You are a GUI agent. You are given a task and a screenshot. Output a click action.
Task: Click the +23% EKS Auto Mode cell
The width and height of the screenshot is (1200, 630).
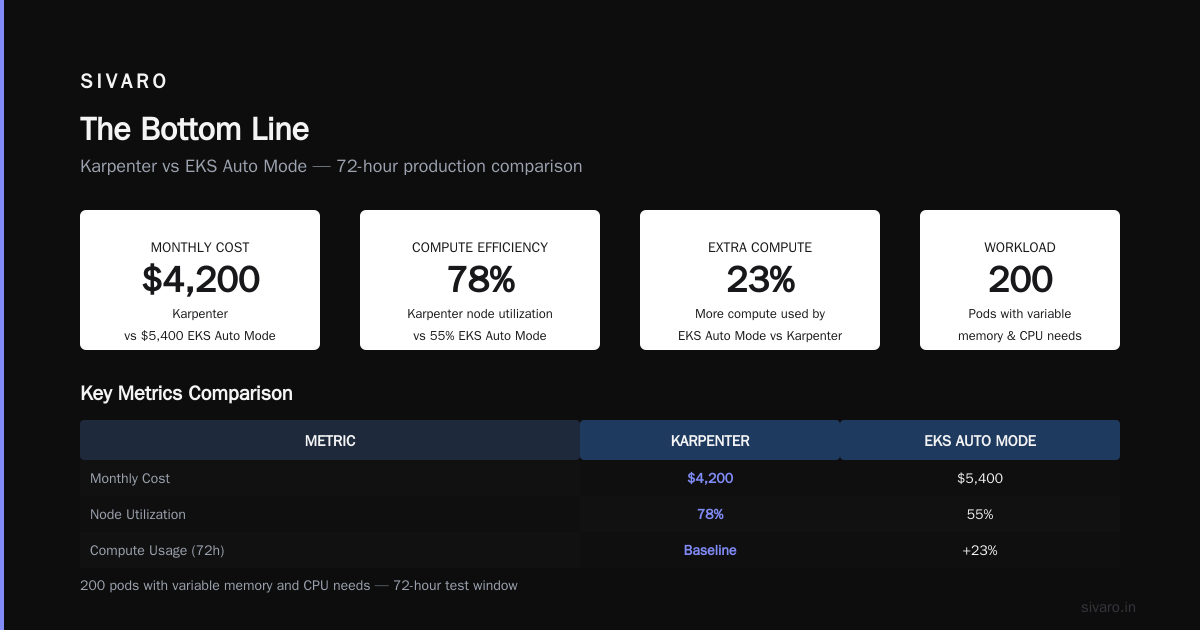[x=980, y=550]
